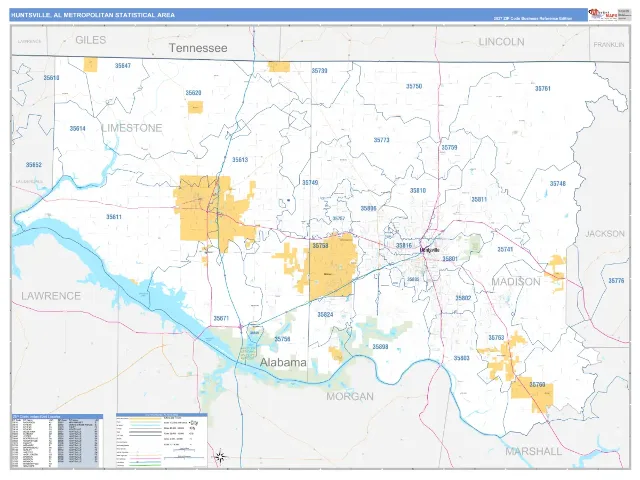This screenshot has height=480, width=640.
Task: Select ZIP code 35741
Action: 505,249
